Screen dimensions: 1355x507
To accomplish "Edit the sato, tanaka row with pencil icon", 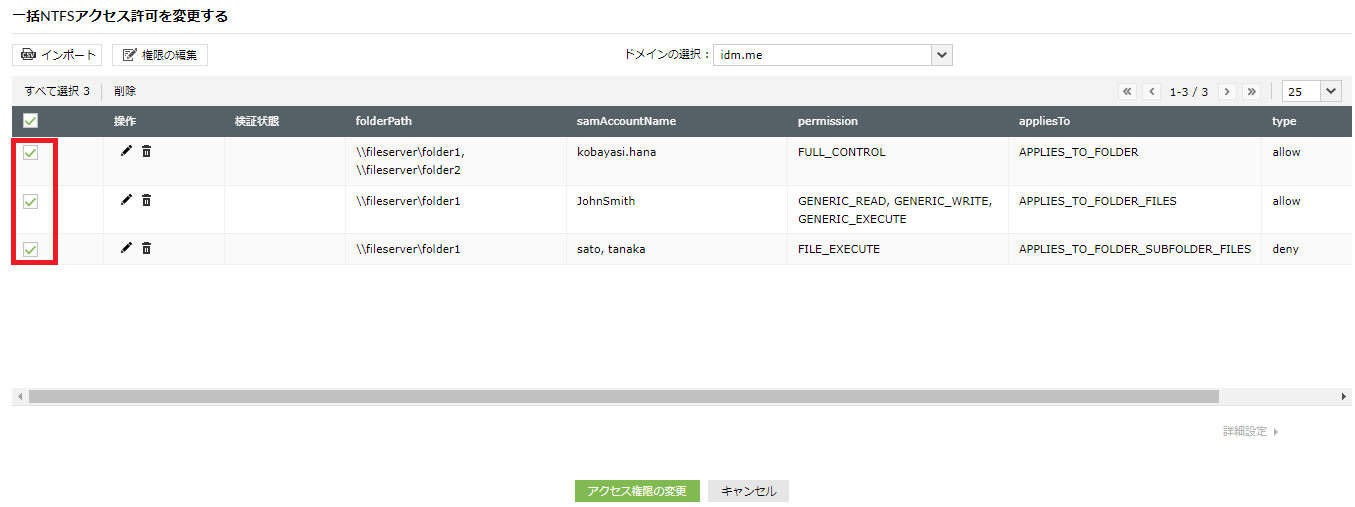I will point(126,248).
